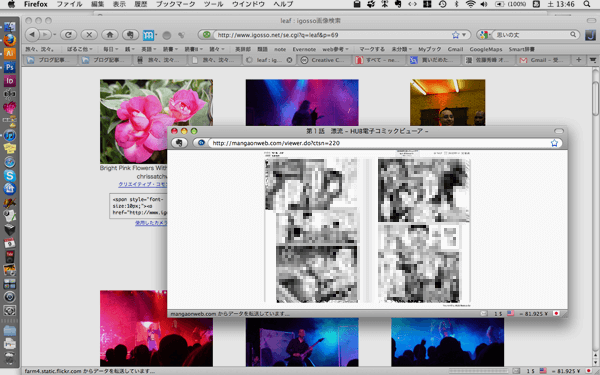
Task: Click the manga viewer URL field
Action: click(379, 143)
